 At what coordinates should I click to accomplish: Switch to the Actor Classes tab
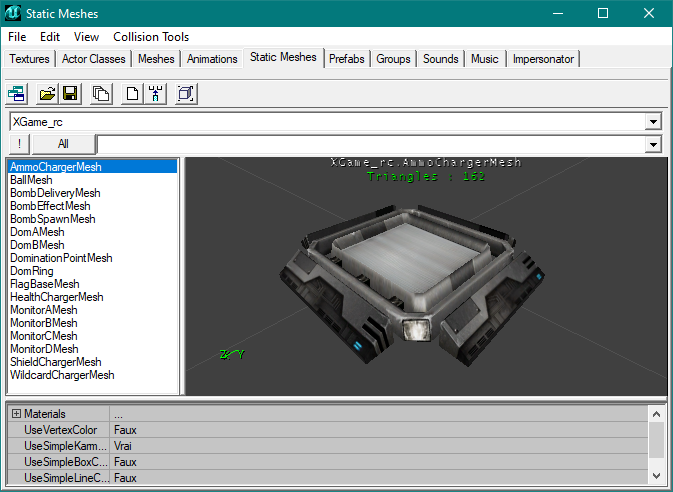pos(94,59)
